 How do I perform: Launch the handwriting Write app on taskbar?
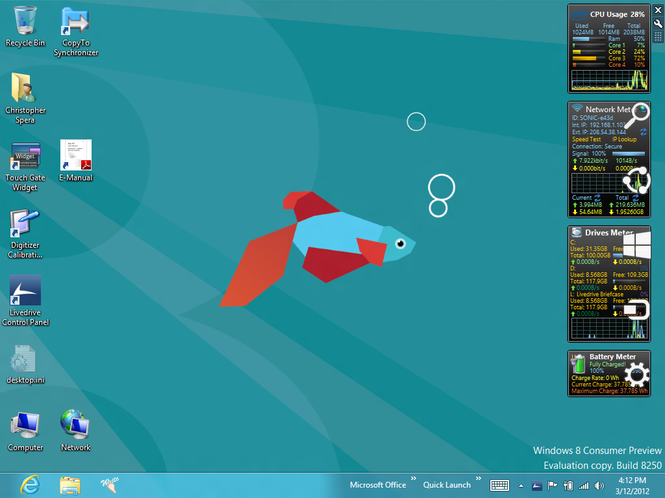coord(110,485)
